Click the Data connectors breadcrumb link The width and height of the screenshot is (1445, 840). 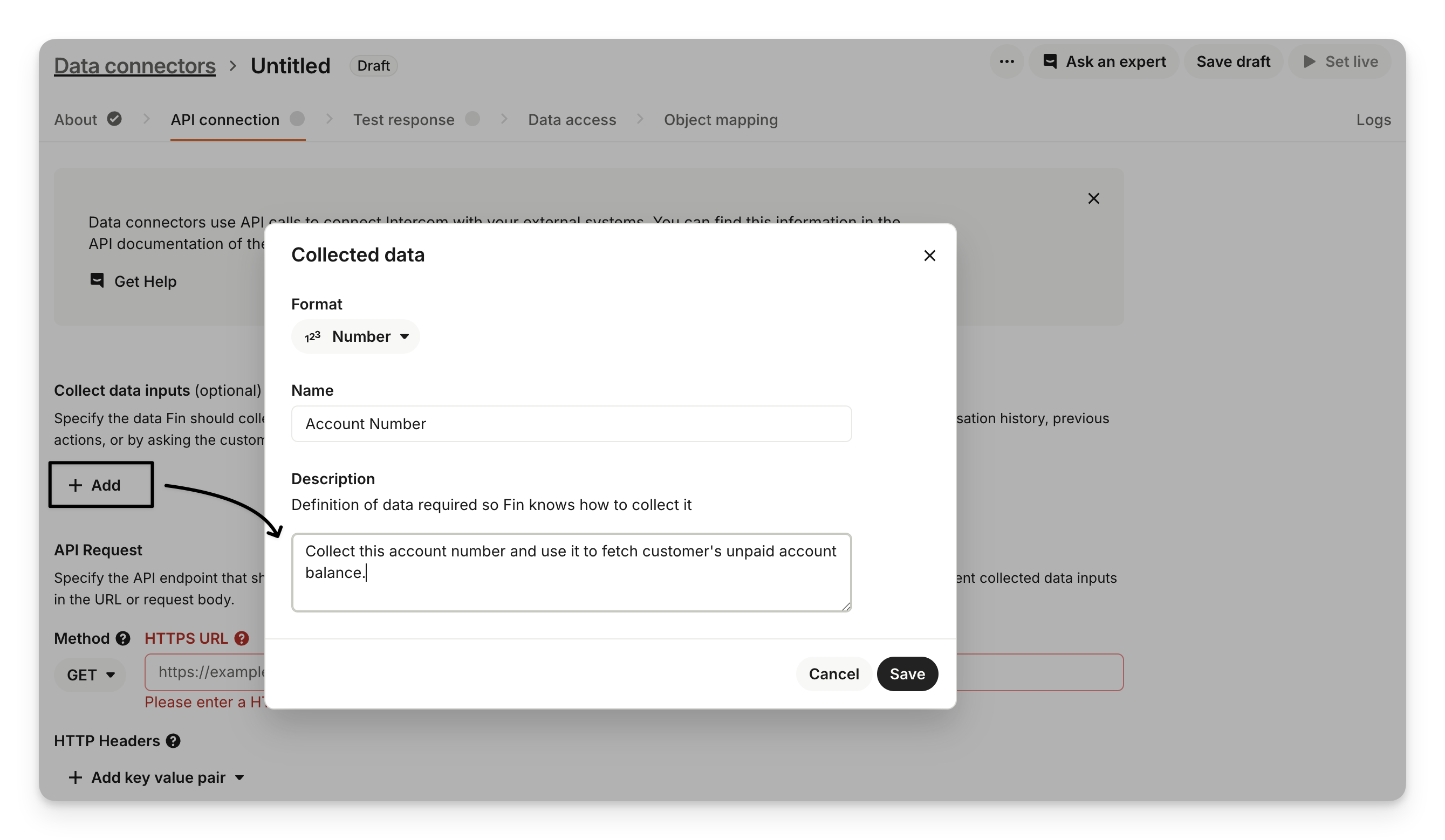[x=135, y=66]
